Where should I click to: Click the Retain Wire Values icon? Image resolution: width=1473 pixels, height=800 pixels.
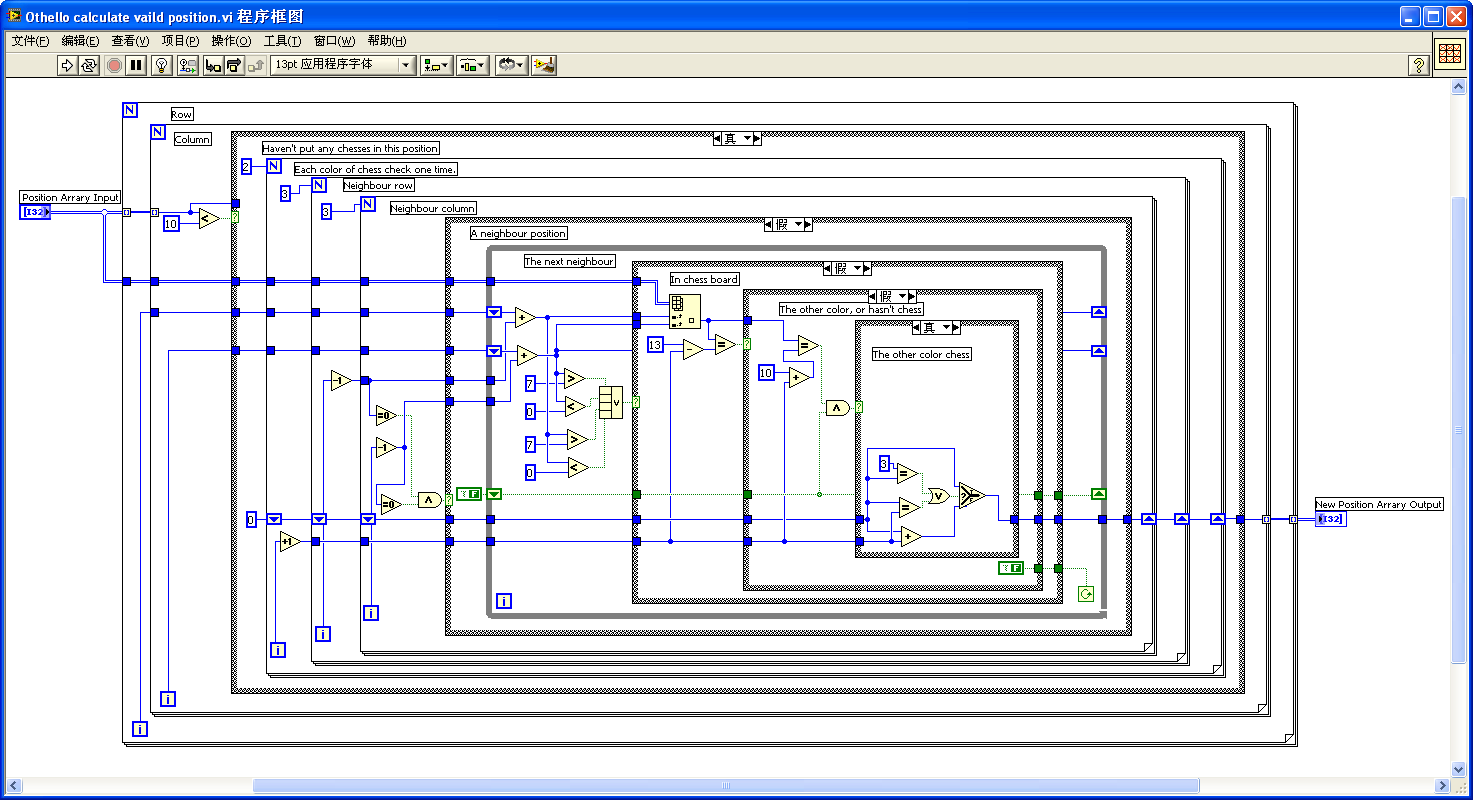188,65
